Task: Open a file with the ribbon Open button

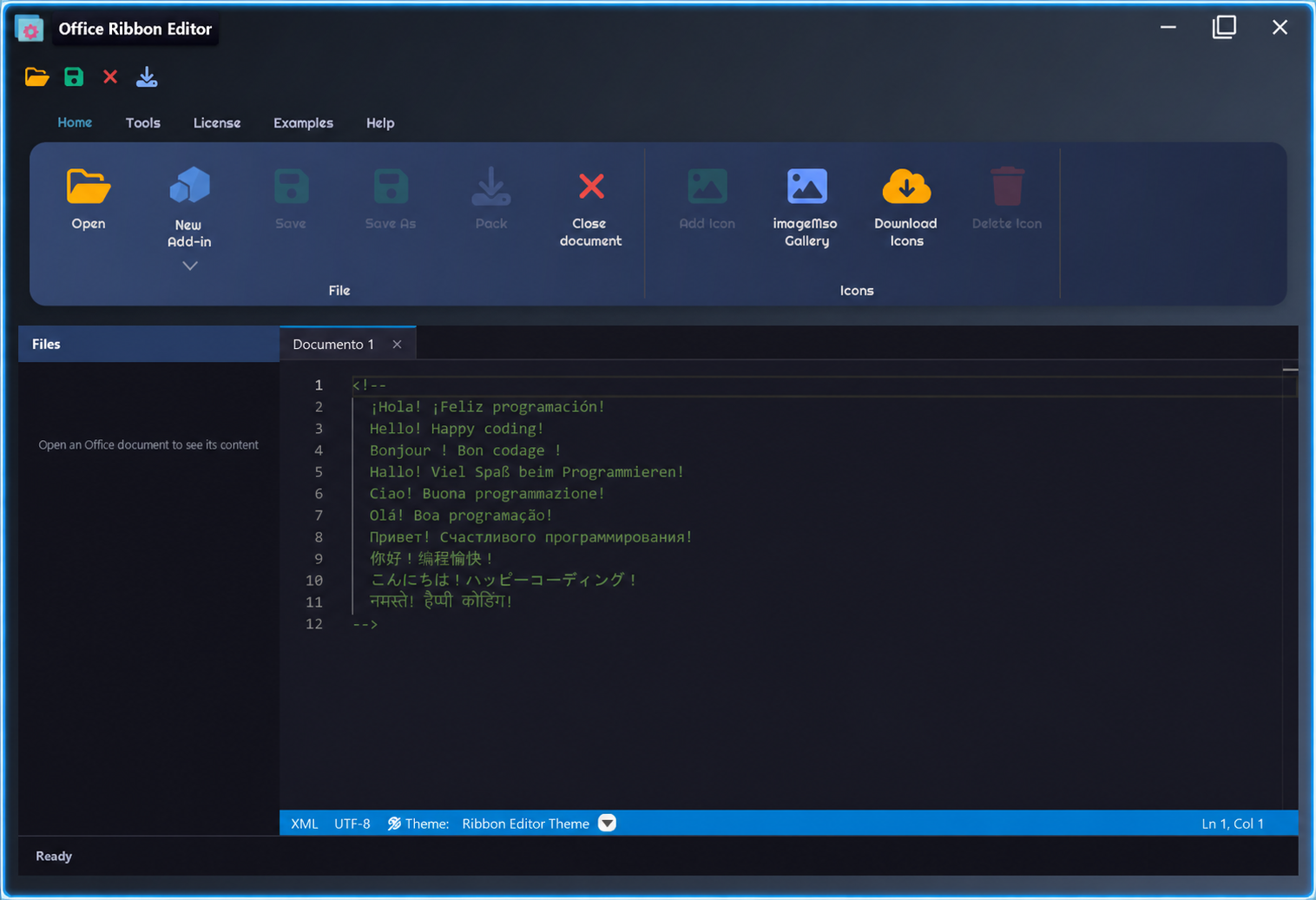Action: (89, 200)
